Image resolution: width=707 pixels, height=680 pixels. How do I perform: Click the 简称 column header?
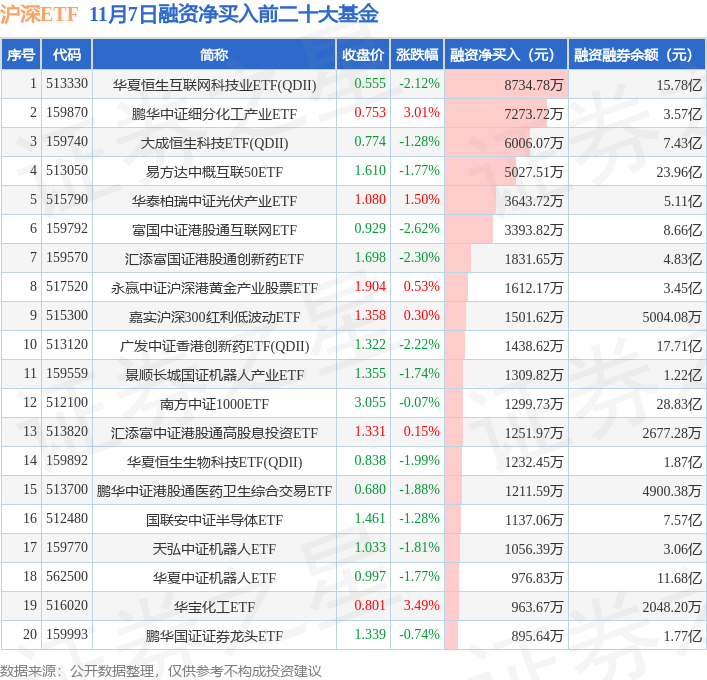coord(214,55)
